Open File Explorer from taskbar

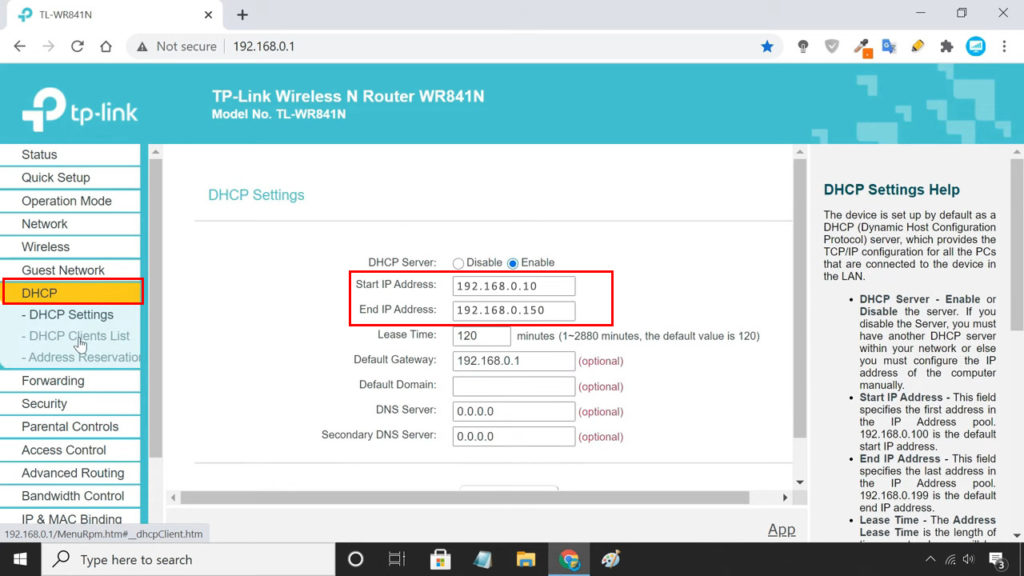pyautogui.click(x=526, y=560)
